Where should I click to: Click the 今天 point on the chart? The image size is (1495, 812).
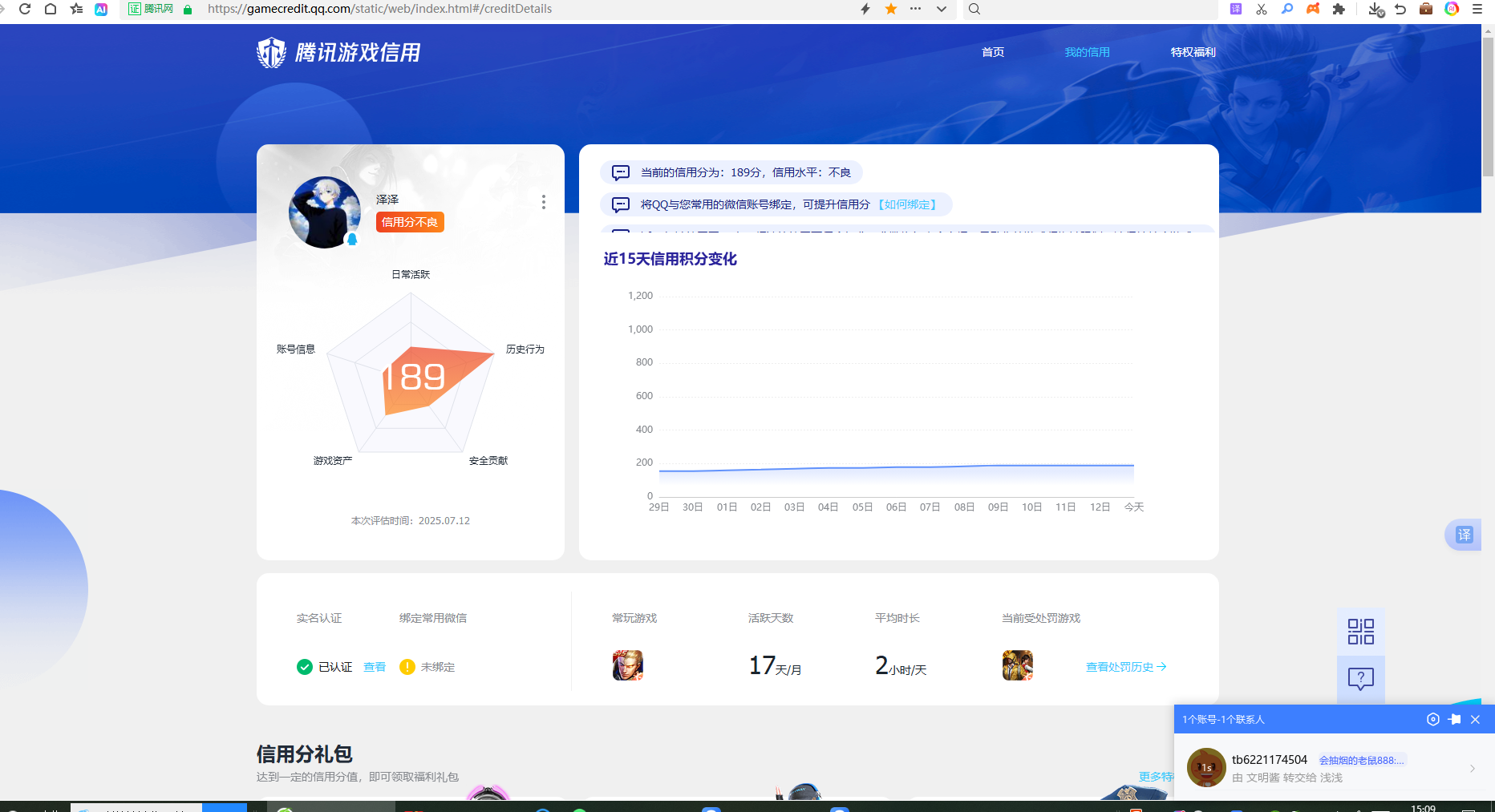[x=1134, y=465]
